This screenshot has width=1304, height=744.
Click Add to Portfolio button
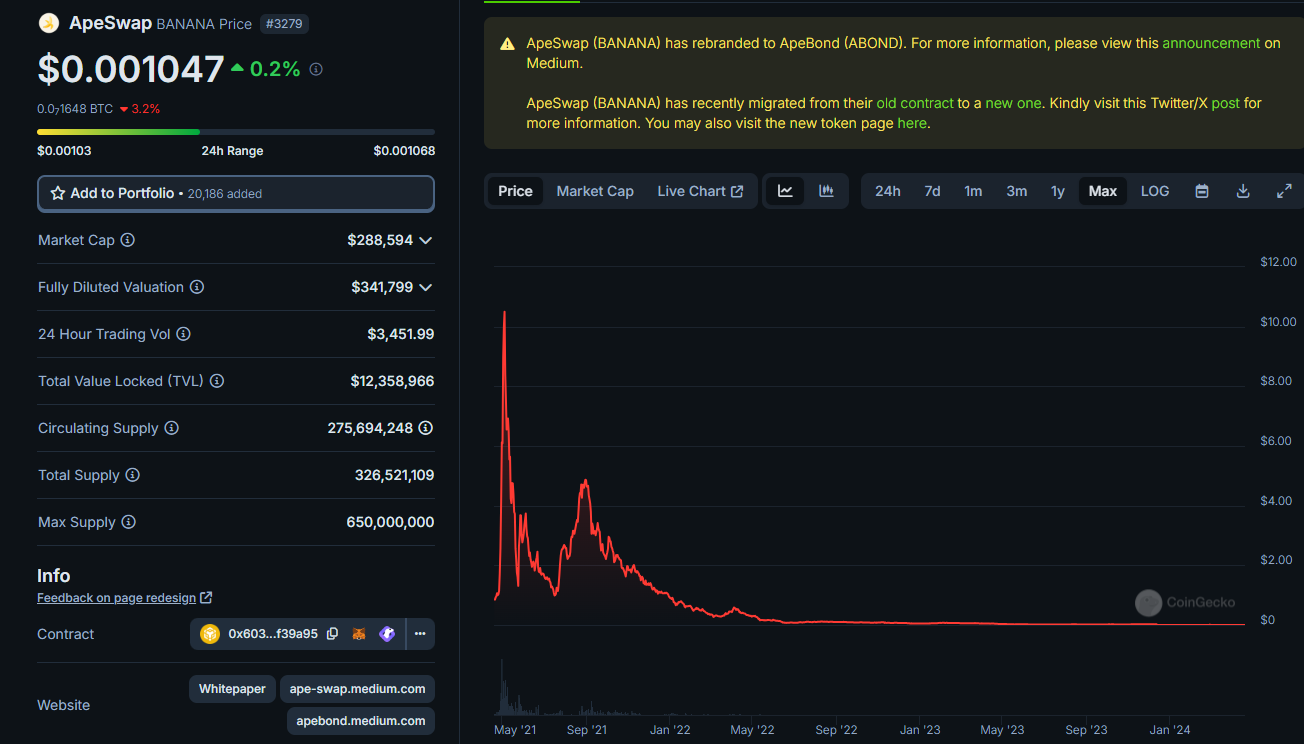236,193
